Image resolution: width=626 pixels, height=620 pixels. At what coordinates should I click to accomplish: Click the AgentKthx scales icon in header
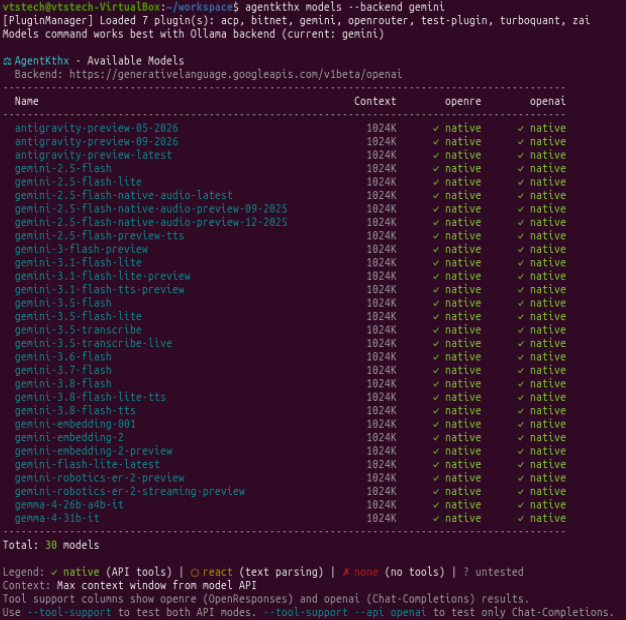pyautogui.click(x=7, y=61)
